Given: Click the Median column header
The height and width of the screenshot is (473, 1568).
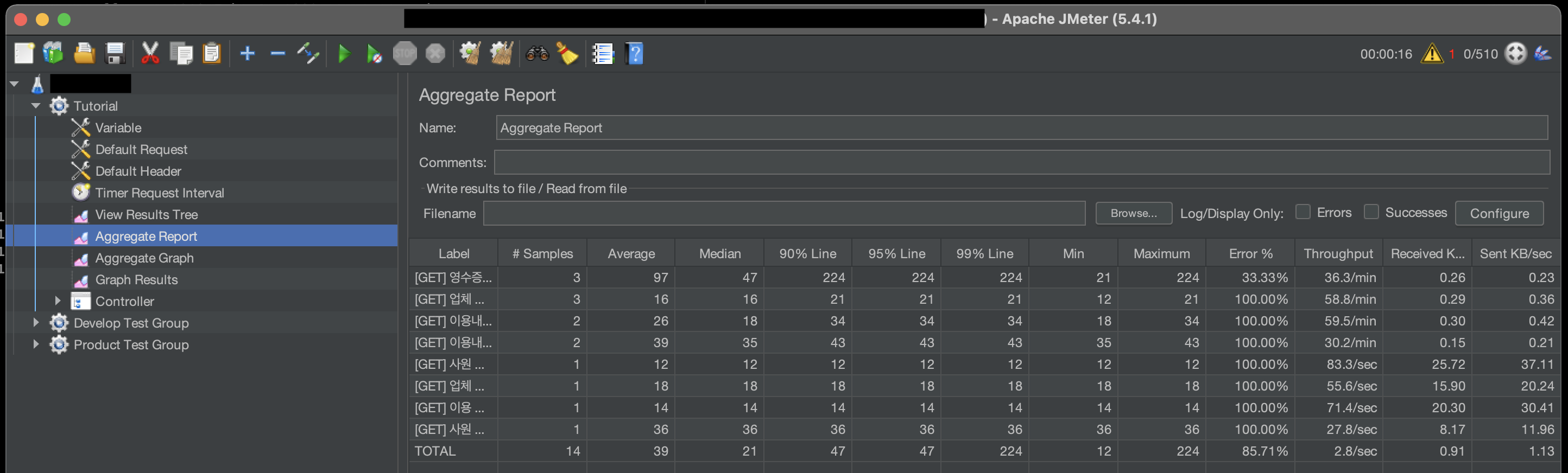Looking at the screenshot, I should [x=719, y=253].
